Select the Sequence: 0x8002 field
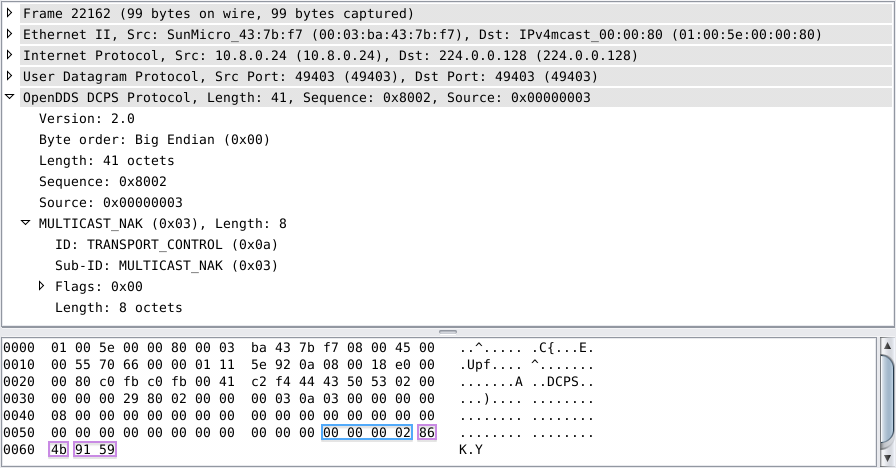Screen dimensions: 896x468 (x=103, y=182)
